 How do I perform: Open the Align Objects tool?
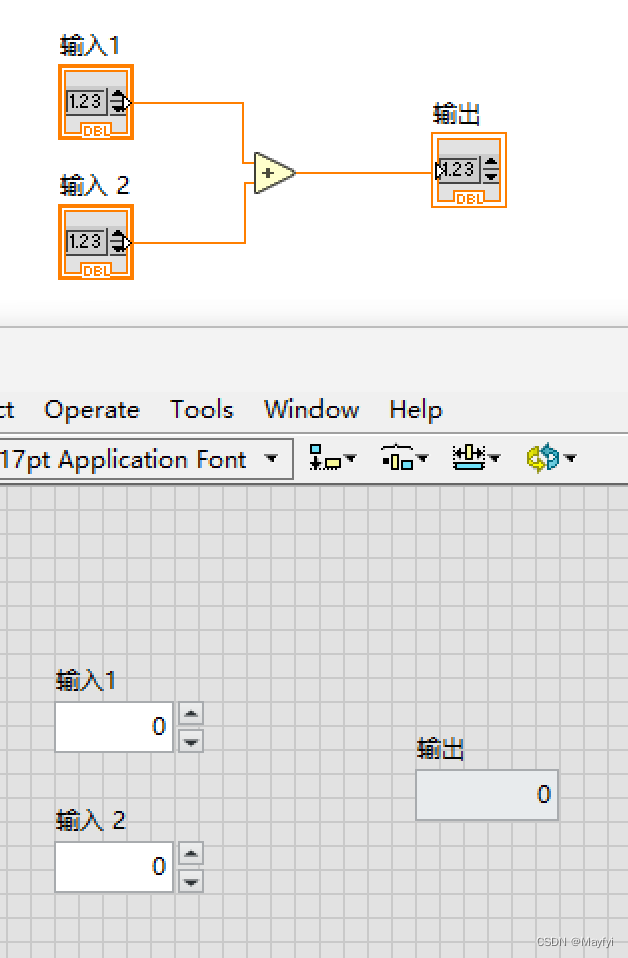coord(326,458)
